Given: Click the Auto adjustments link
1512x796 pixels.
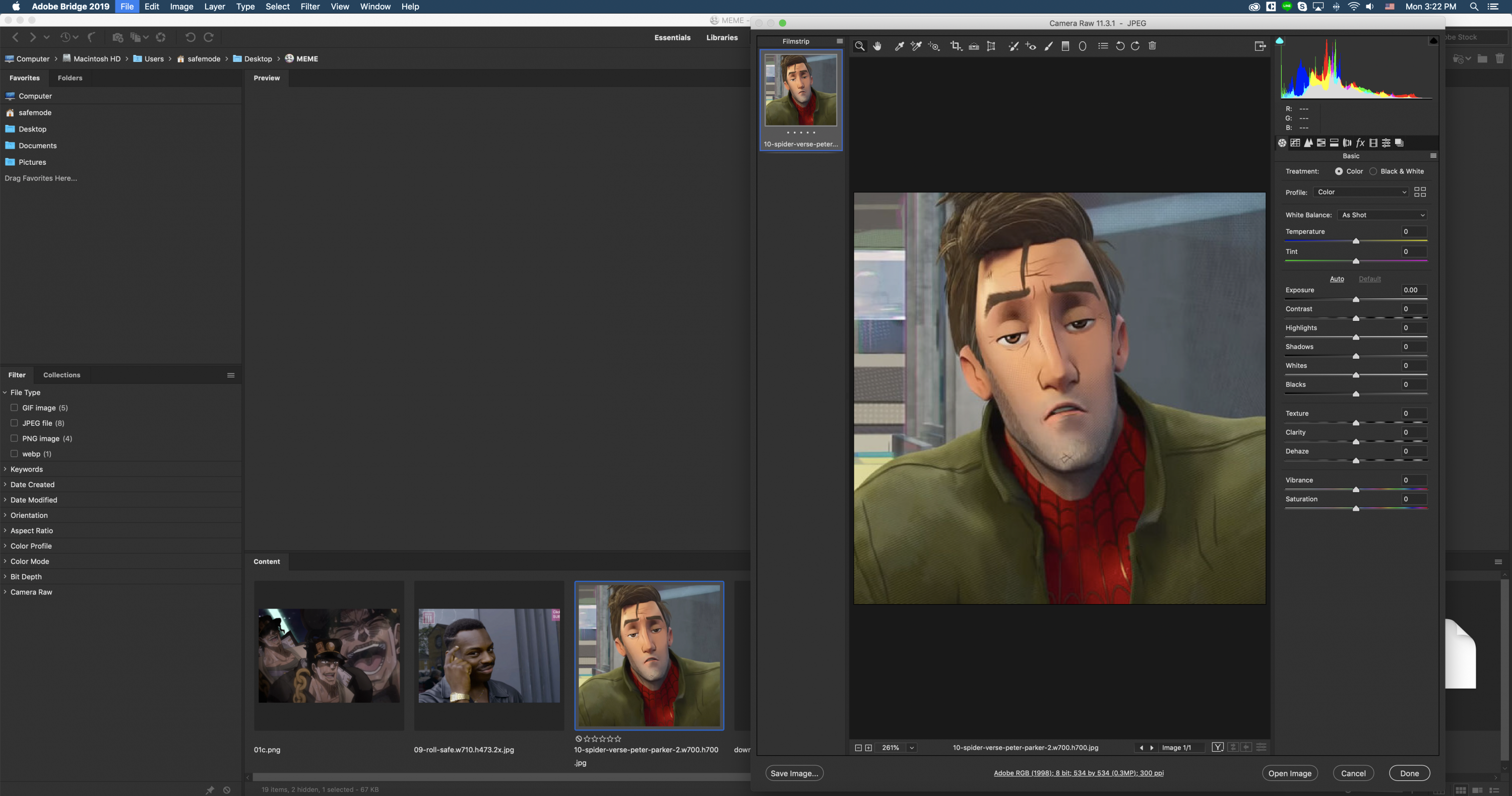Looking at the screenshot, I should (x=1337, y=279).
